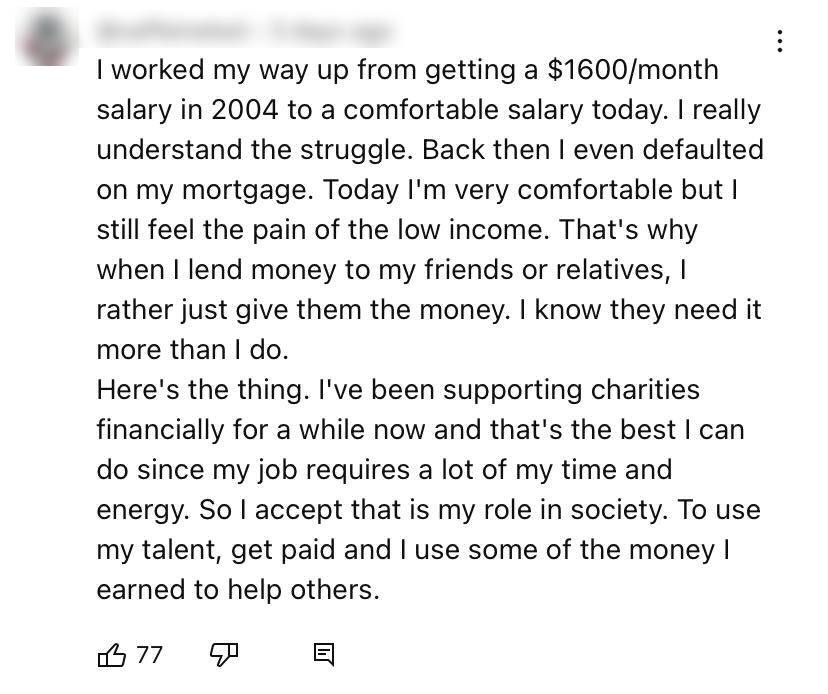
Task: Click the word "financially" in the comment
Action: click(x=161, y=430)
